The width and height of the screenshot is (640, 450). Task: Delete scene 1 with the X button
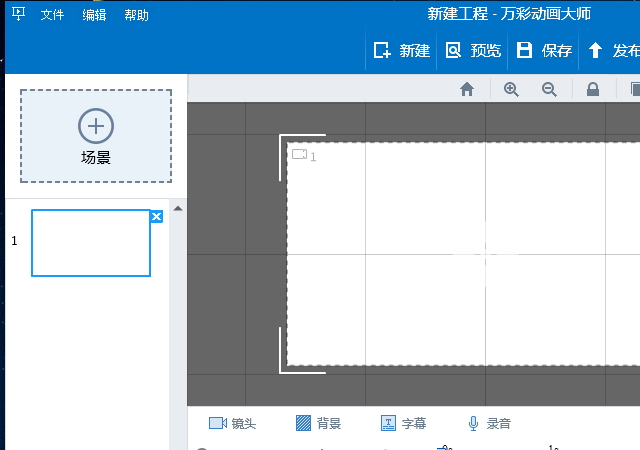point(156,216)
